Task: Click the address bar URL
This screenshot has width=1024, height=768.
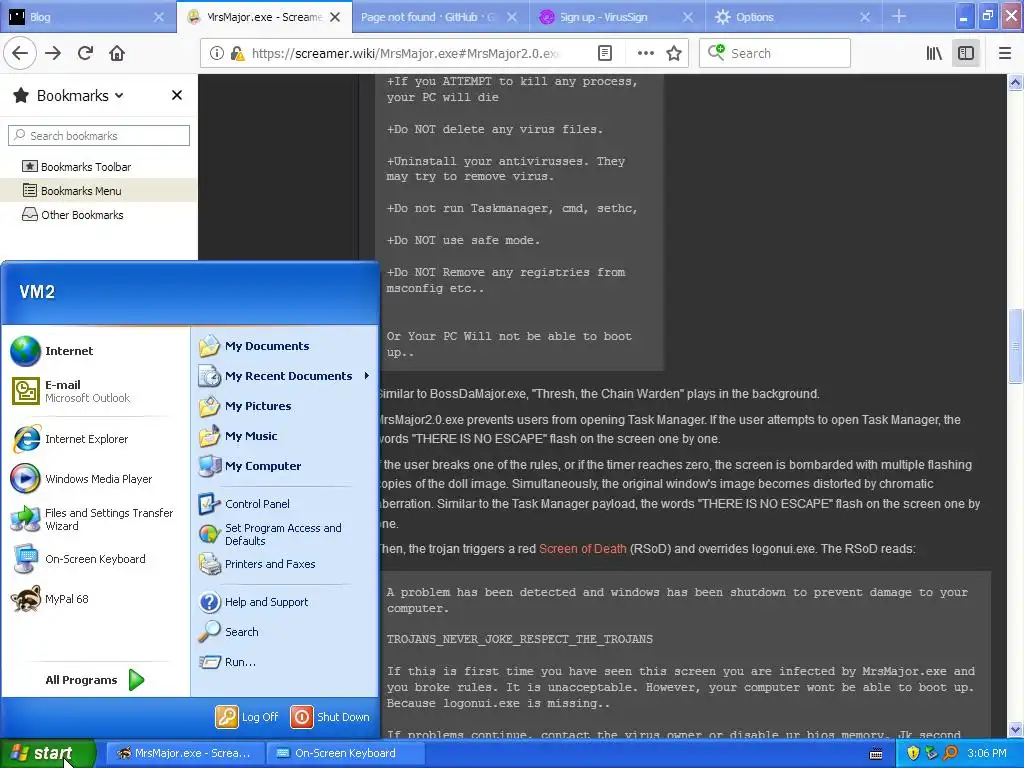Action: point(405,53)
